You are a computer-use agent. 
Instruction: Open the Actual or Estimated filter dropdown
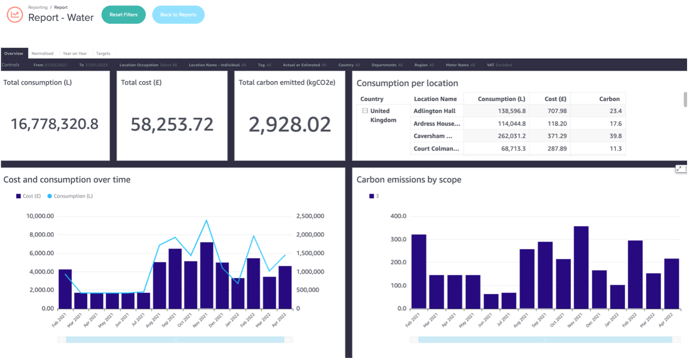pyautogui.click(x=305, y=65)
